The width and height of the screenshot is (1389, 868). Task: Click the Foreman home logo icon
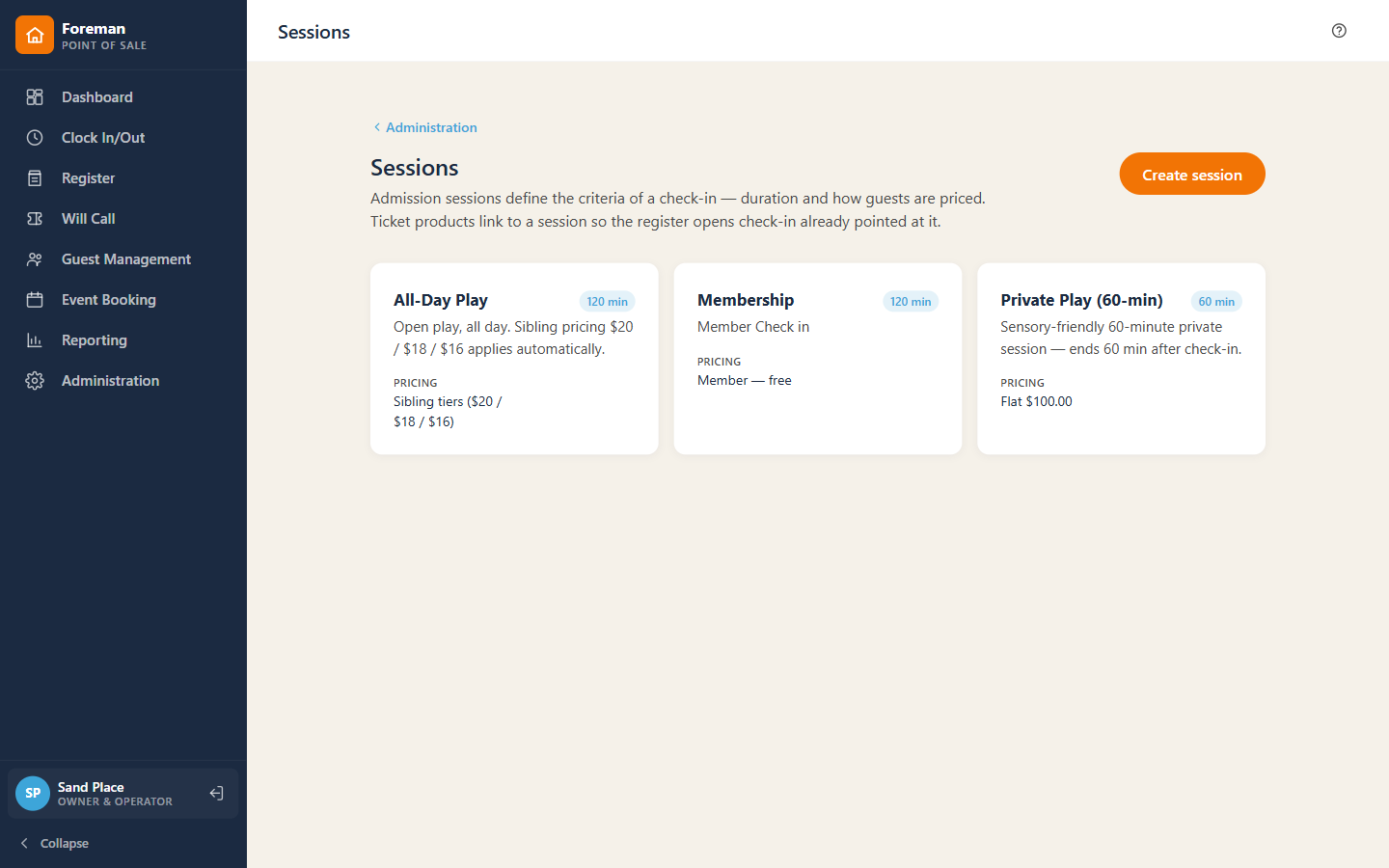click(35, 35)
